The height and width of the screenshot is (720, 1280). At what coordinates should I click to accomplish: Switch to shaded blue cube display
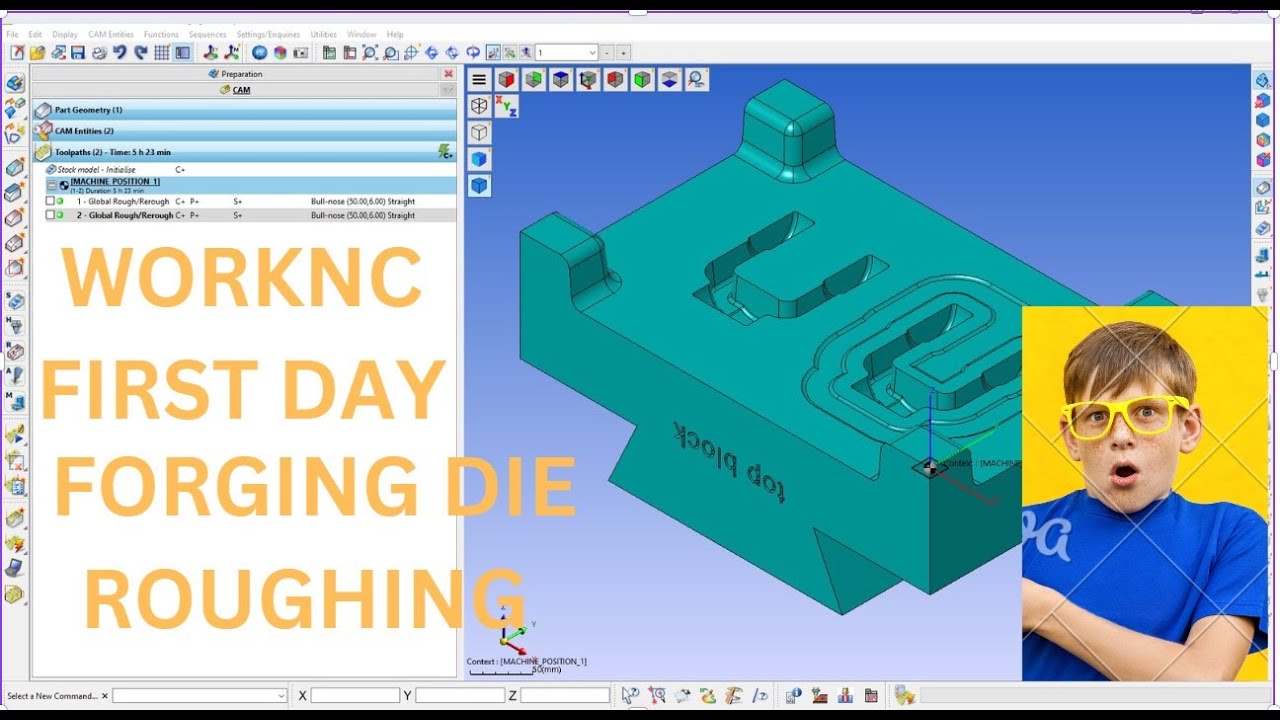pos(479,158)
